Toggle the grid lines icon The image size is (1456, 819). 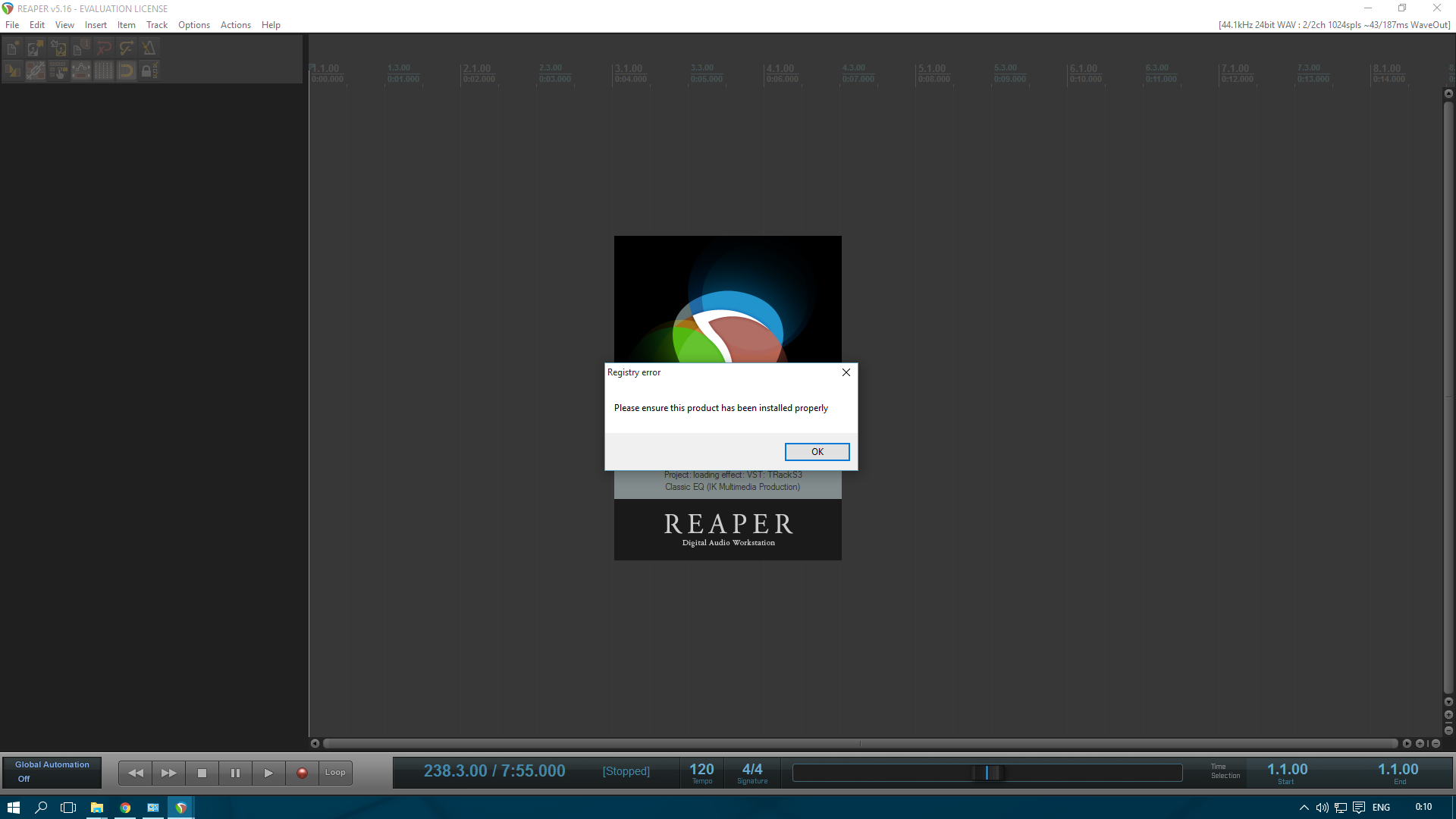click(104, 71)
